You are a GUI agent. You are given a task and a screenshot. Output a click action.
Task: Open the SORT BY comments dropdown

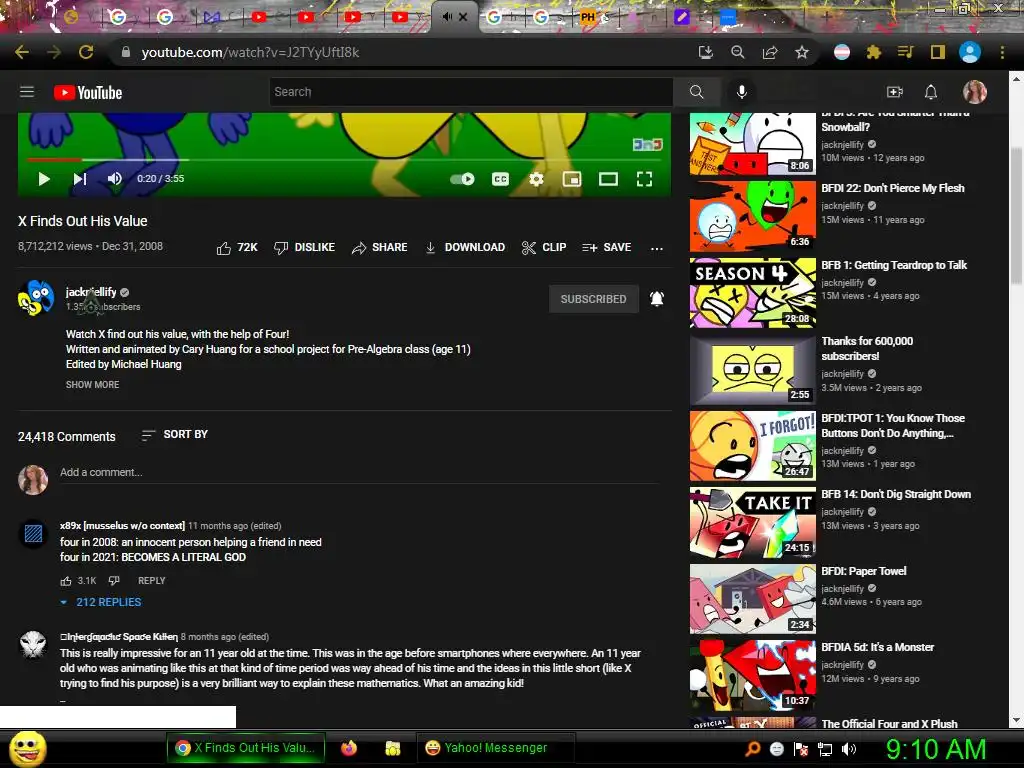[x=175, y=435]
